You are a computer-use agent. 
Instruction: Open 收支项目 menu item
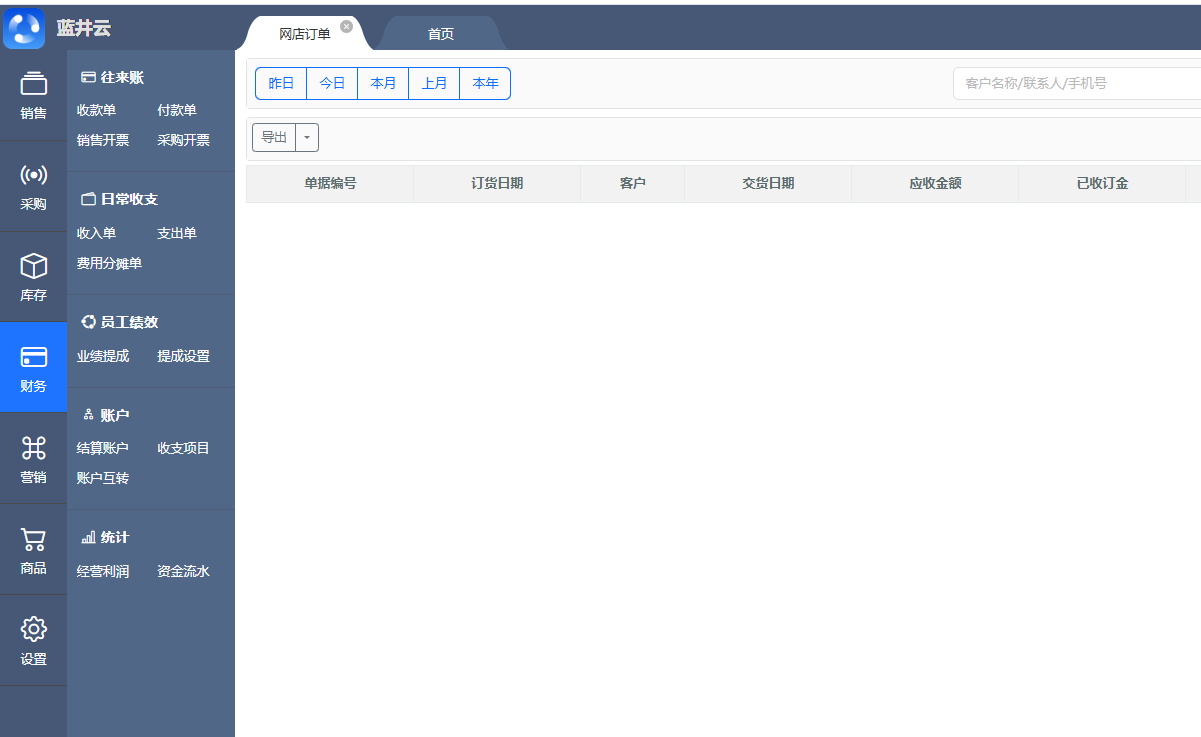coord(183,448)
